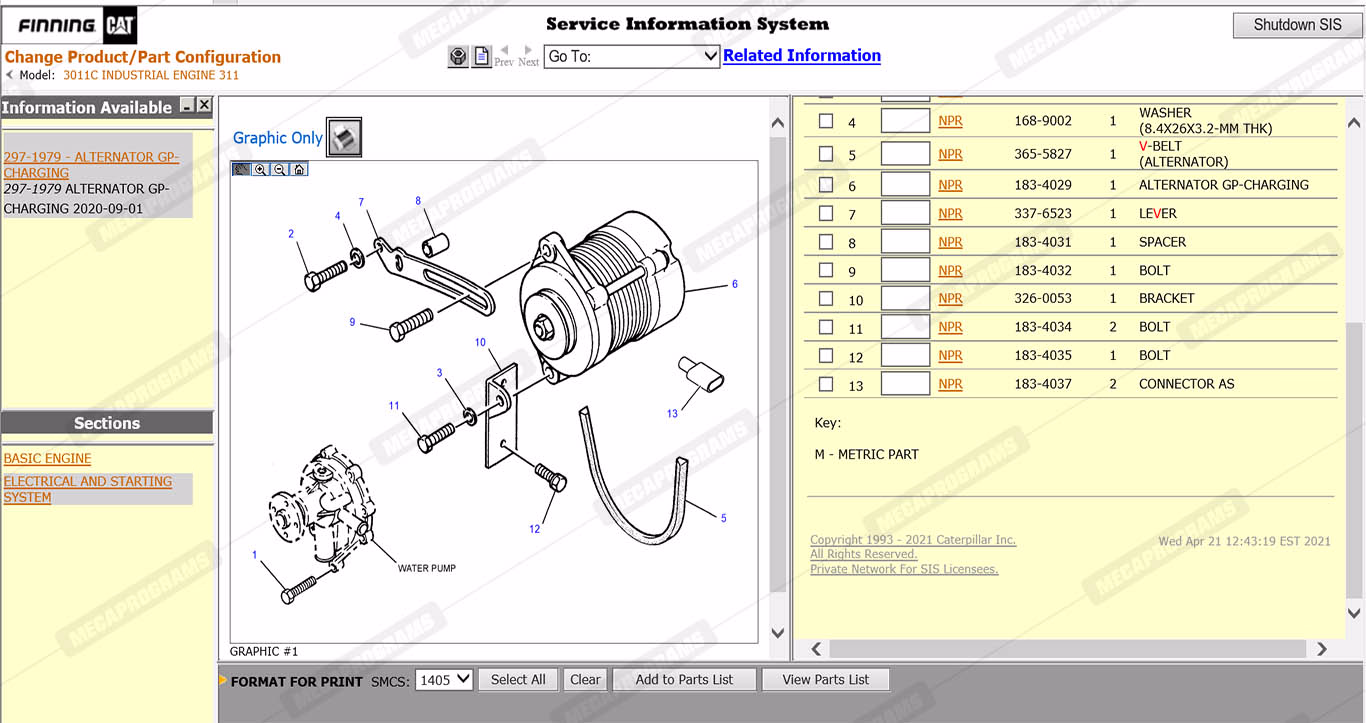Check the box for item 11 BOLT
Screen dimensions: 1366x723
point(826,327)
